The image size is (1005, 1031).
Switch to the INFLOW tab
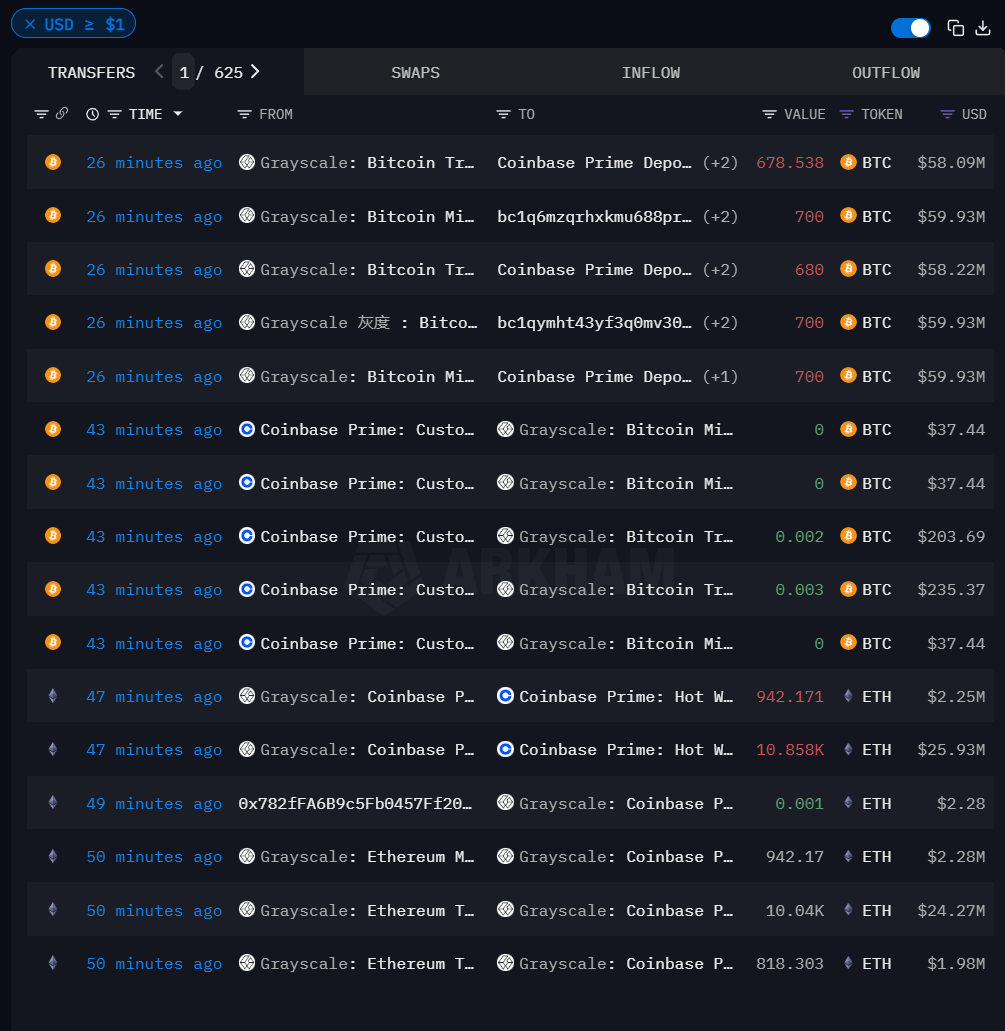(x=651, y=72)
